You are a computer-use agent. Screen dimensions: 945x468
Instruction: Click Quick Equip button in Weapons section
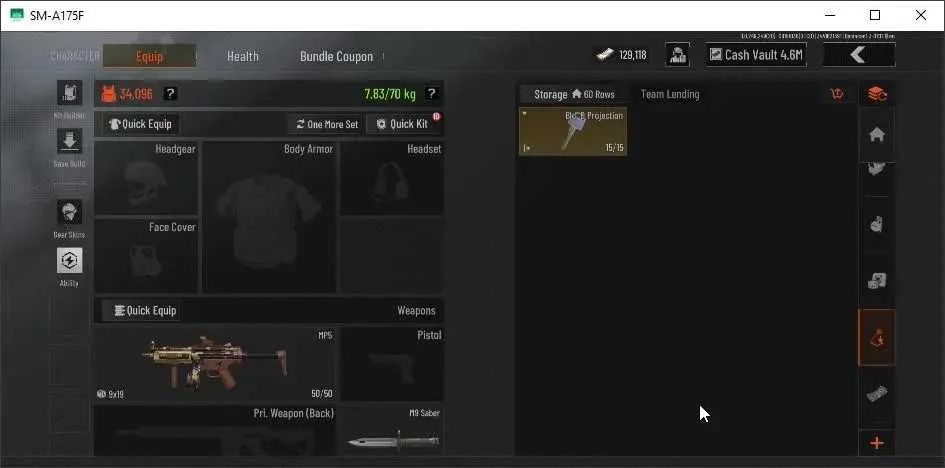pos(141,311)
